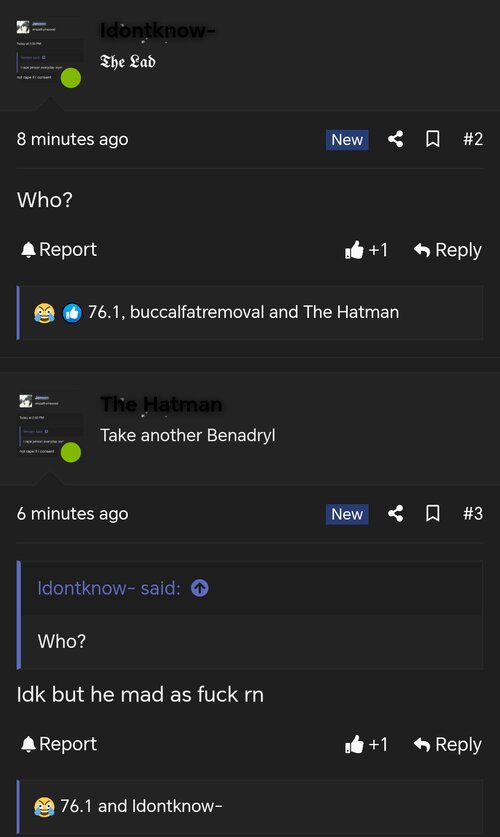Report The Hatman's post
The height and width of the screenshot is (837, 500).
point(59,744)
